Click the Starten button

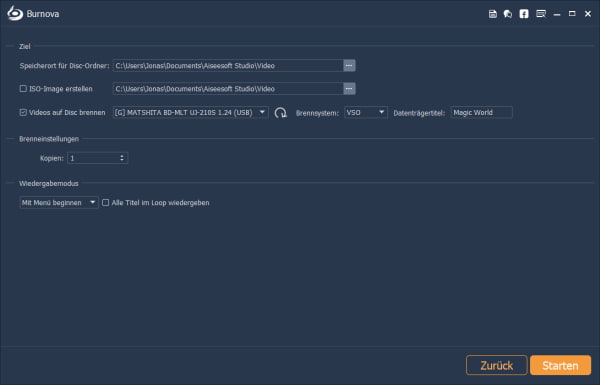tap(560, 365)
